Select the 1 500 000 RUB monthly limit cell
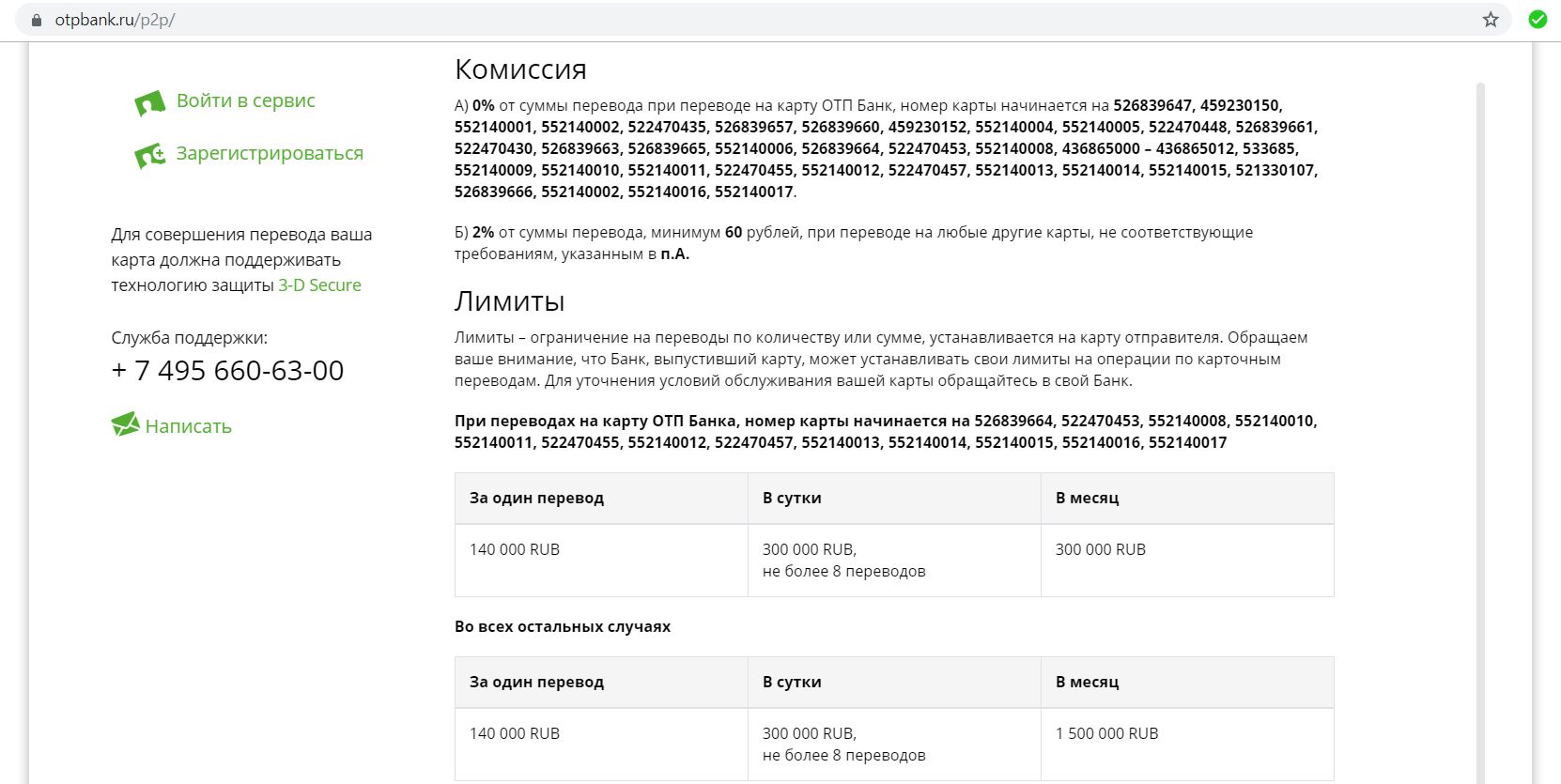Screen dimensions: 1561x784 1106,734
